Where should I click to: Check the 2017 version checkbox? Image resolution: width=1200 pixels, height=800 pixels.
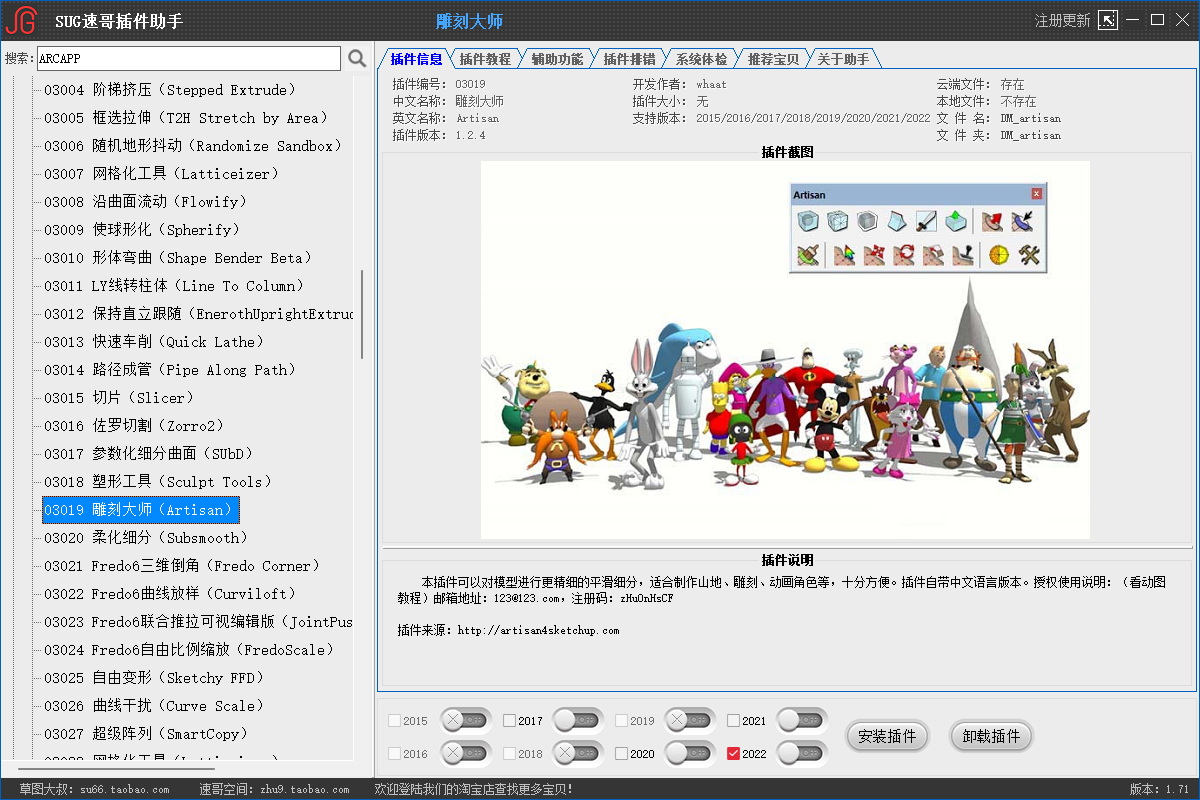510,720
